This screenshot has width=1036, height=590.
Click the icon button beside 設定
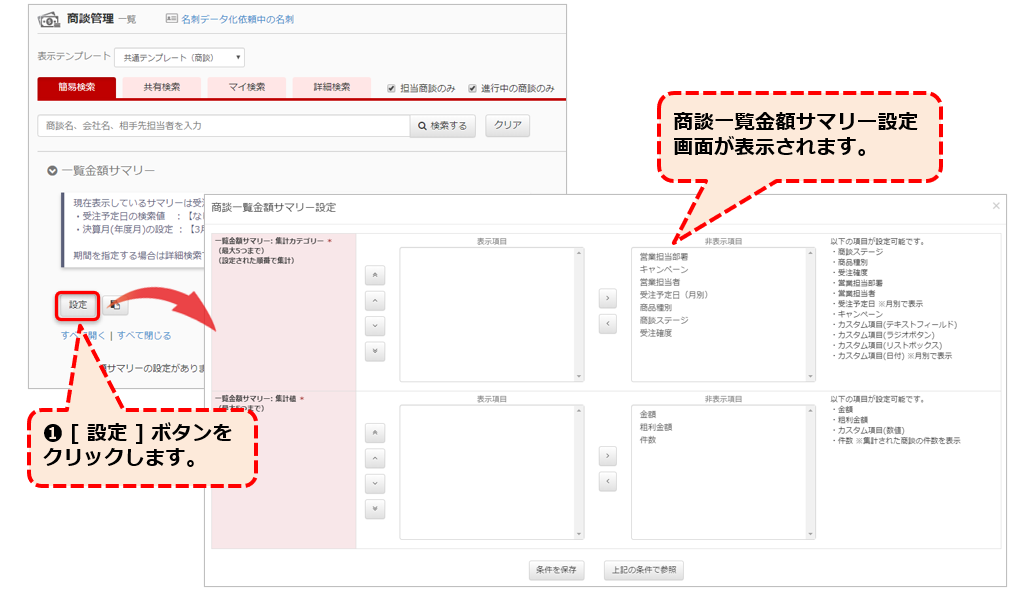pos(115,305)
